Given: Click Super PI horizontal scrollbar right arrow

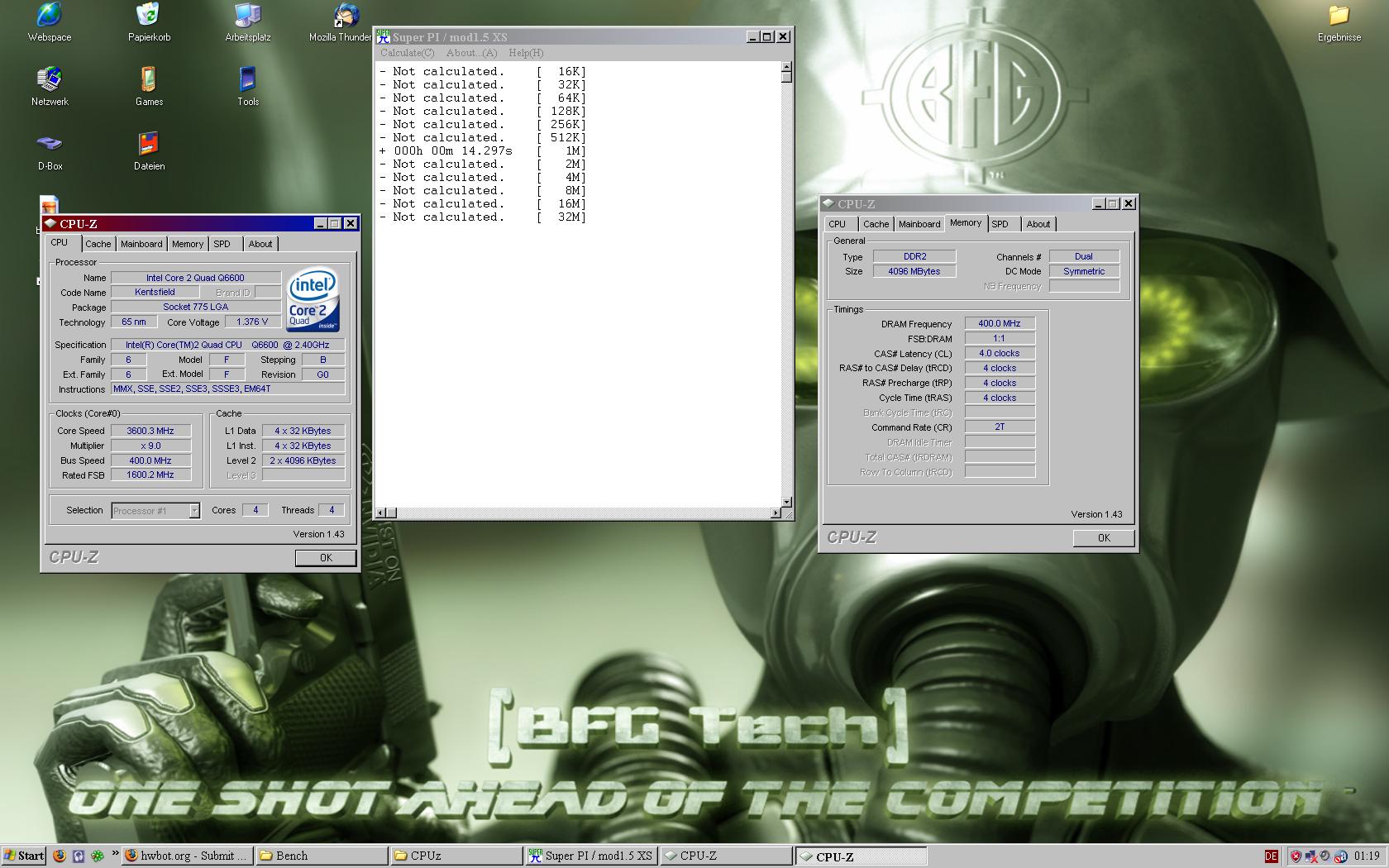Looking at the screenshot, I should (776, 513).
